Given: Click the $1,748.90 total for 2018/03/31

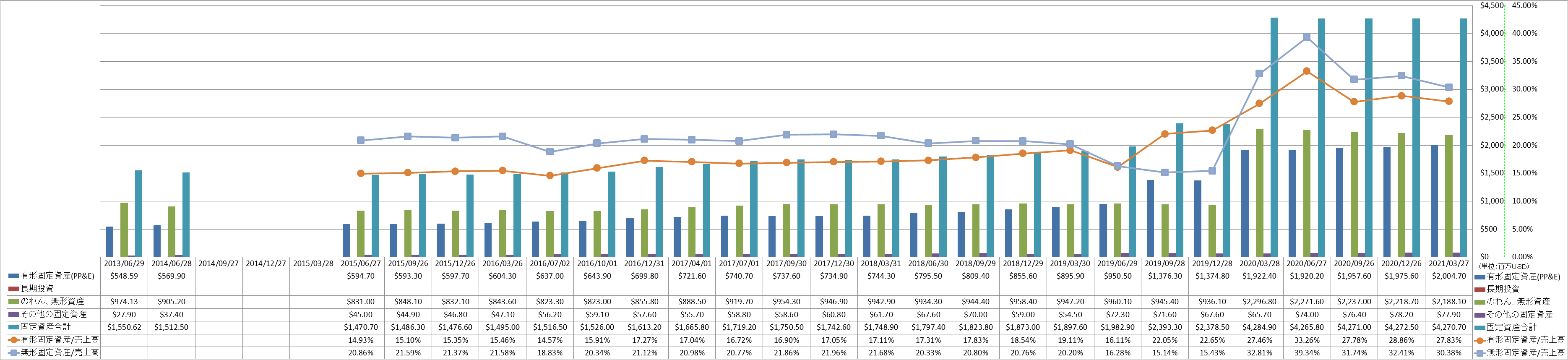Looking at the screenshot, I should click(x=881, y=327).
